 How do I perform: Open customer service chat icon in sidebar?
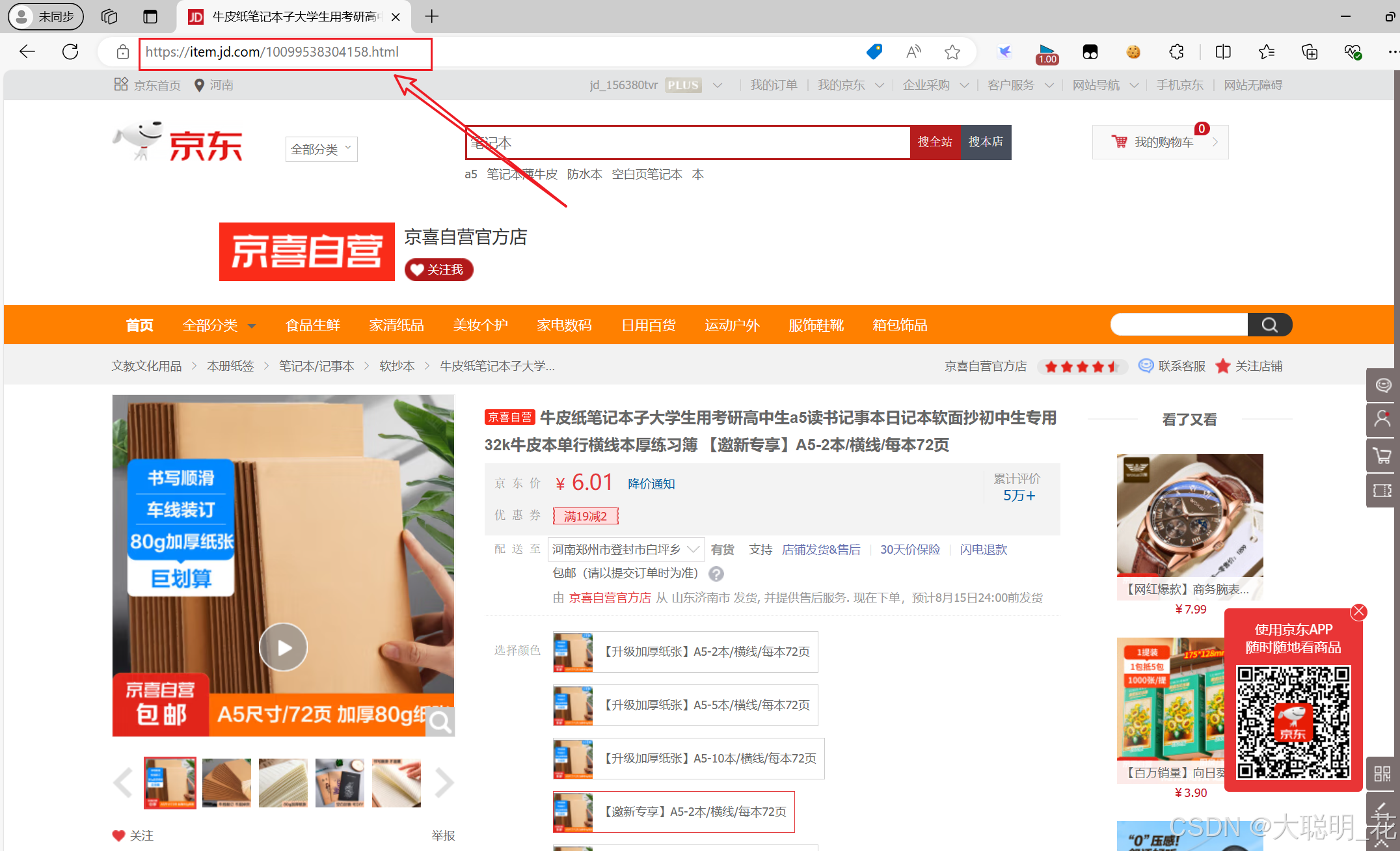[1382, 385]
